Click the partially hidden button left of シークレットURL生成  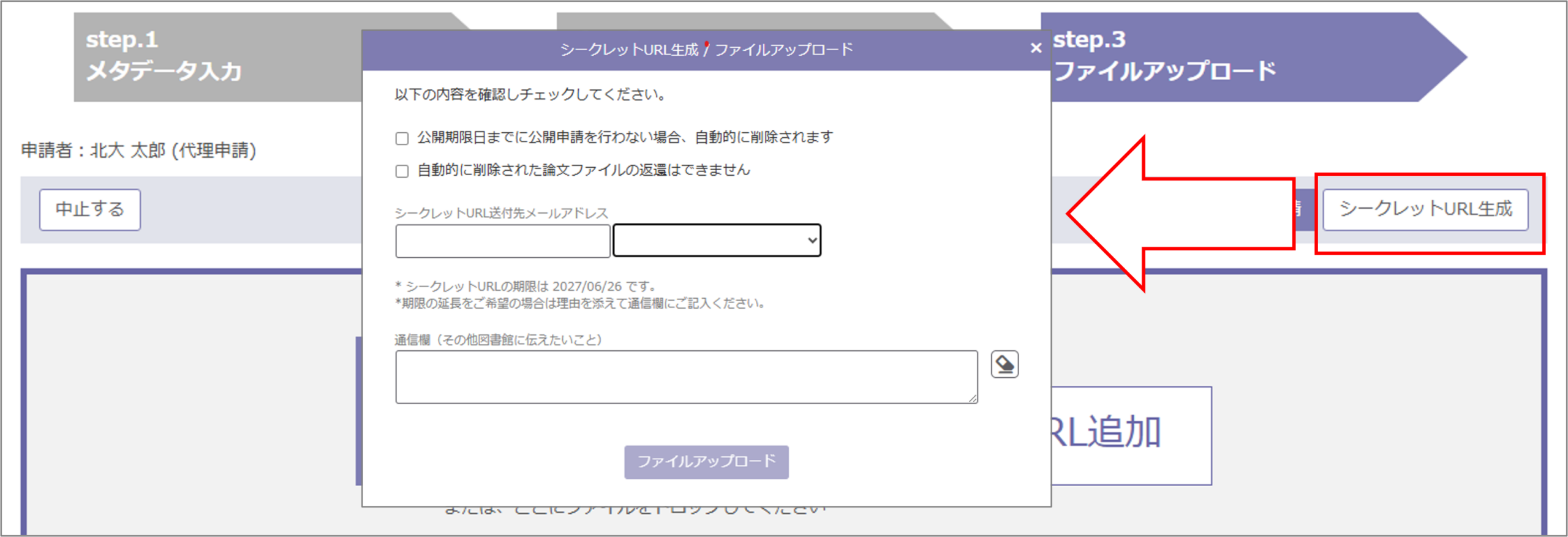click(1305, 209)
